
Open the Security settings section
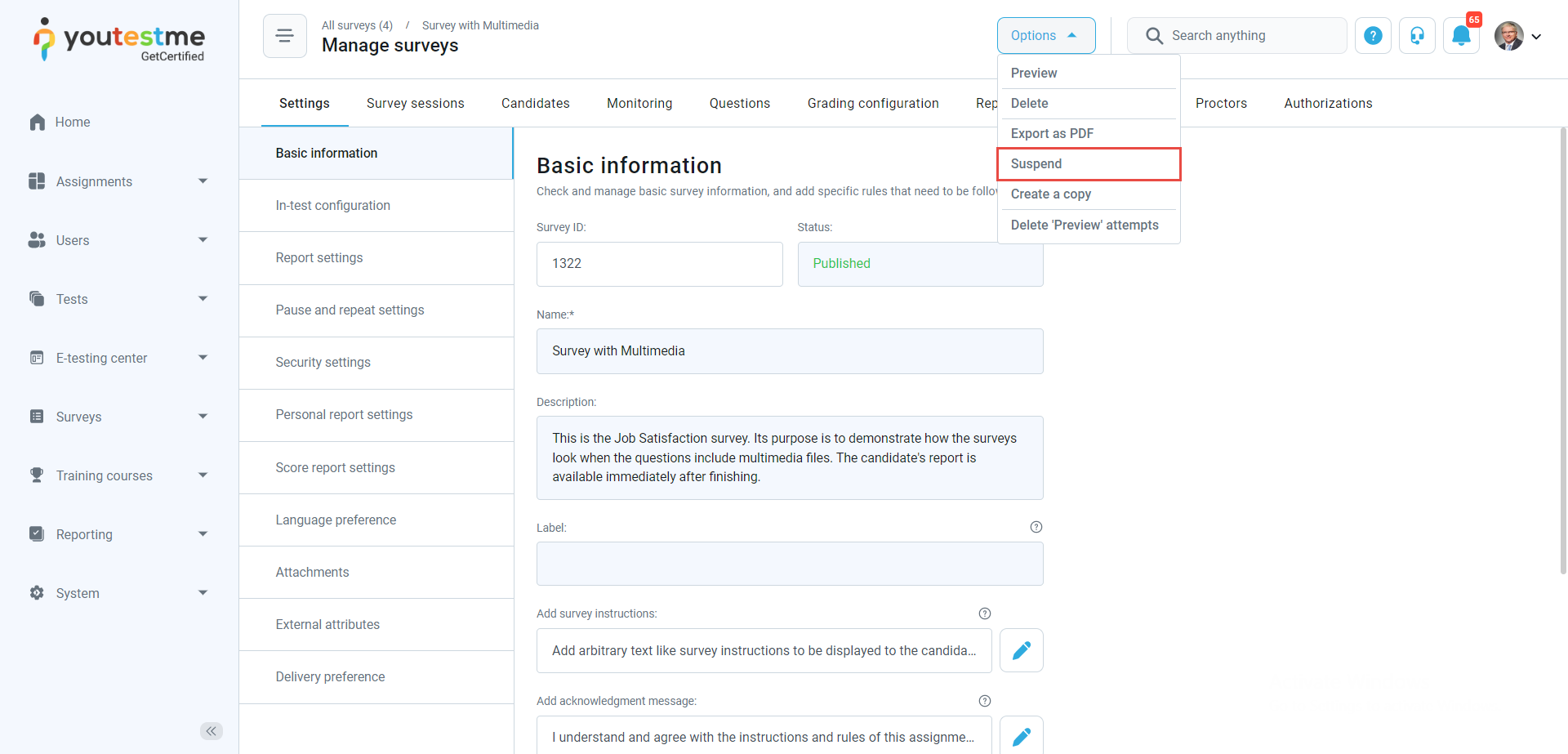click(x=323, y=362)
